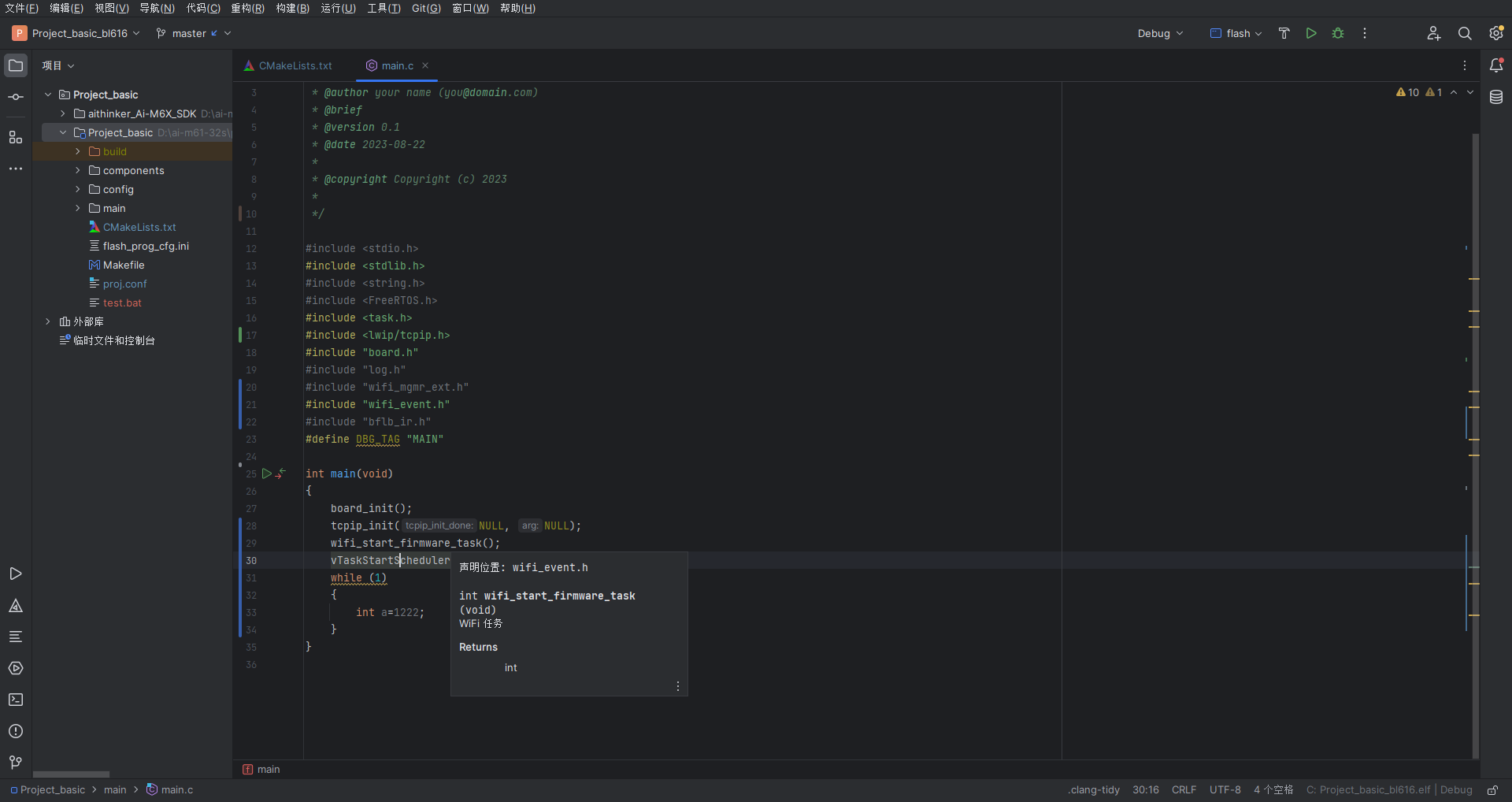This screenshot has height=802, width=1512.
Task: Click the 4 个空格 indent widget
Action: pyautogui.click(x=1273, y=789)
